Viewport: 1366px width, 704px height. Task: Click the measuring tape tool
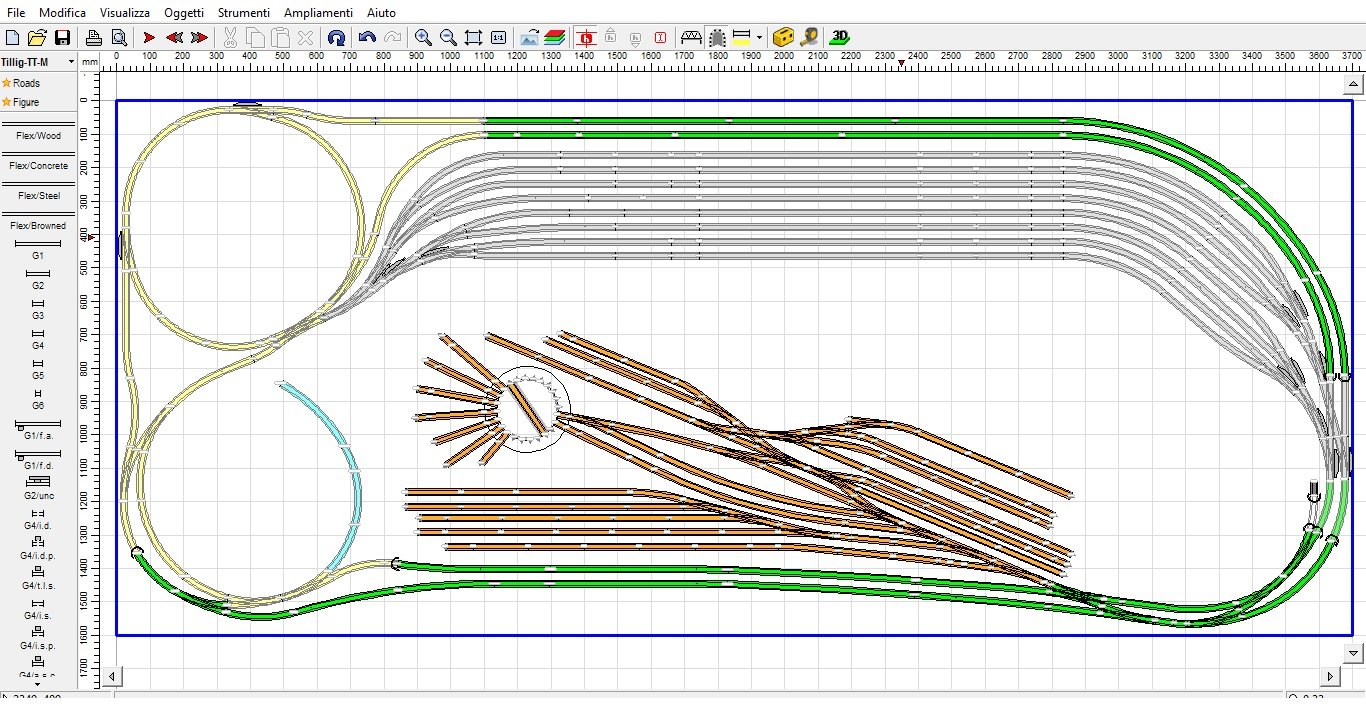pos(809,37)
